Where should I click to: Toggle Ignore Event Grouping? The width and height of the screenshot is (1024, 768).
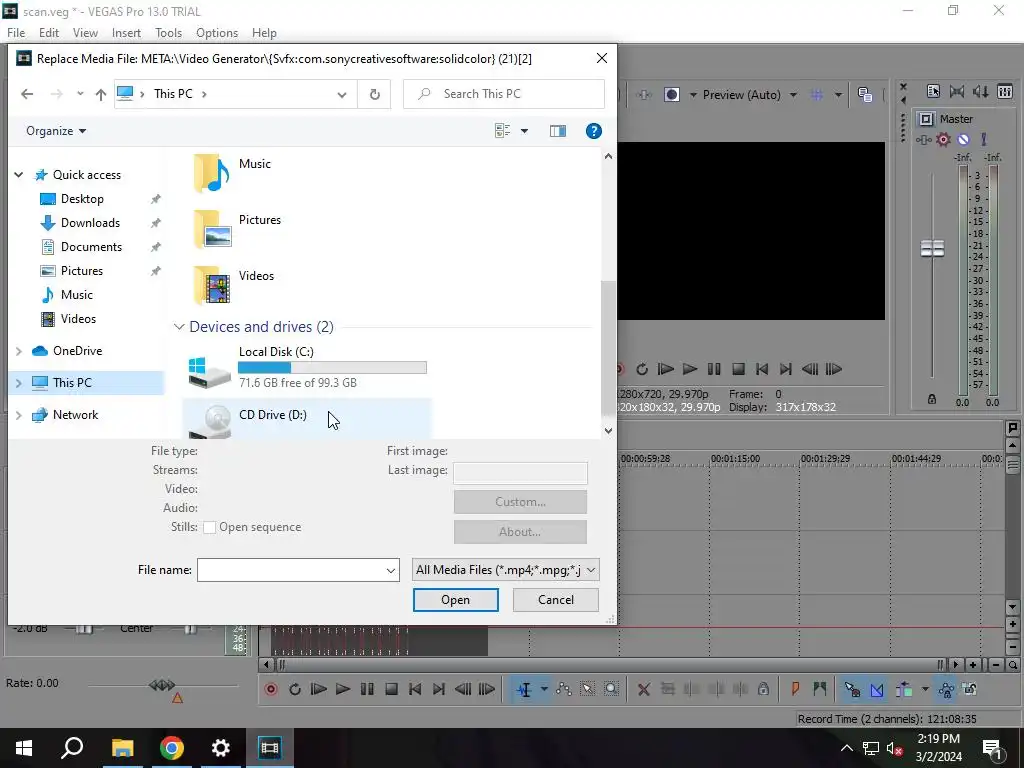point(970,689)
